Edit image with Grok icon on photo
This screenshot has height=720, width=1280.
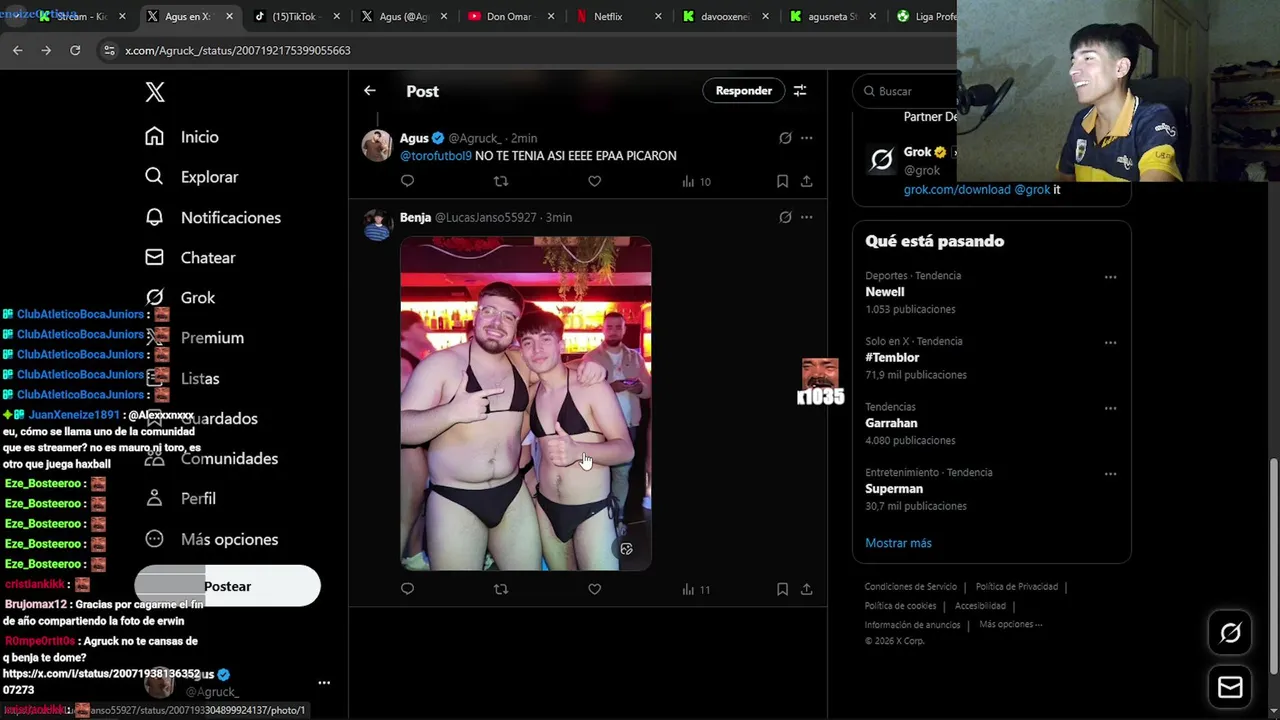[x=626, y=549]
